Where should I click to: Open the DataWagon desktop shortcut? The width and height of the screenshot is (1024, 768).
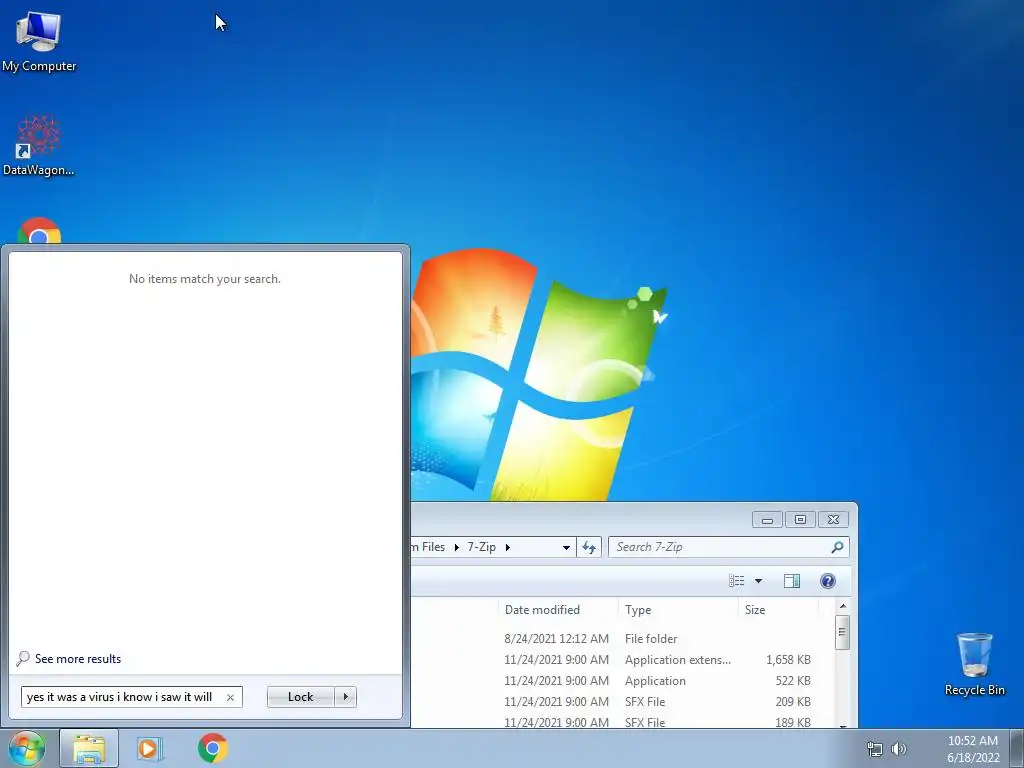click(39, 146)
